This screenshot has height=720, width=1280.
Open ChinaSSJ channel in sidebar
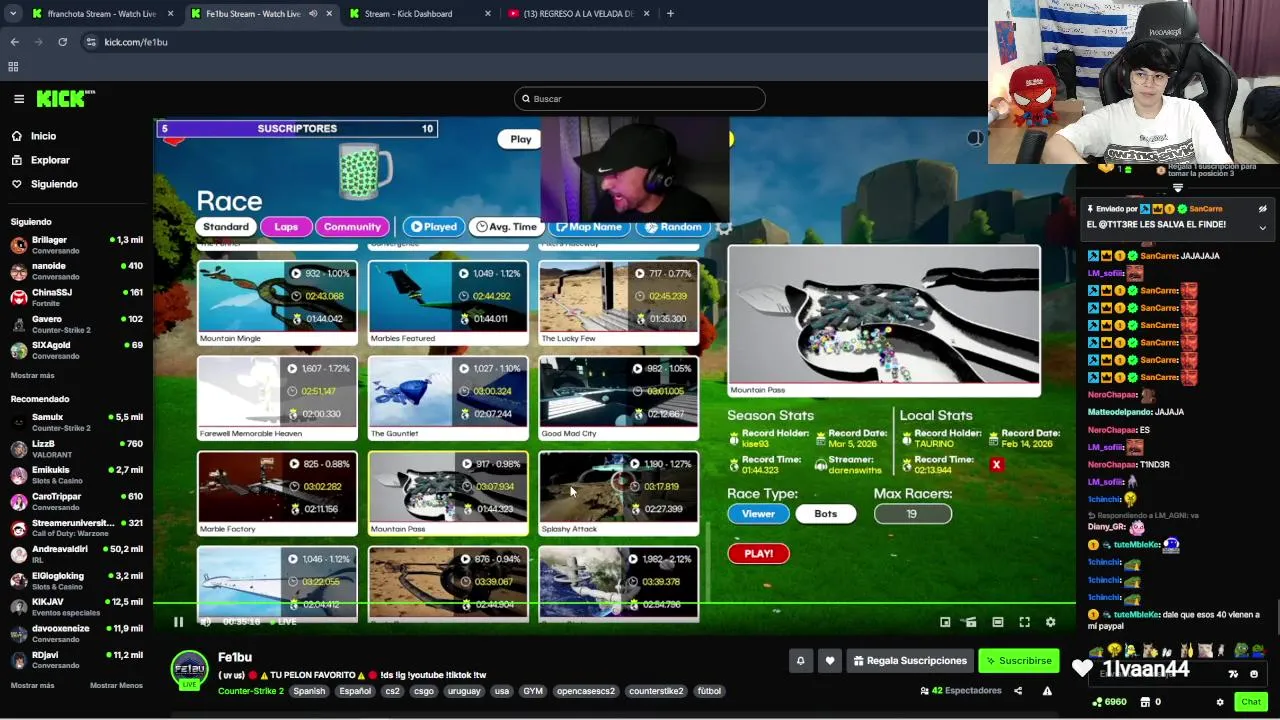click(76, 297)
